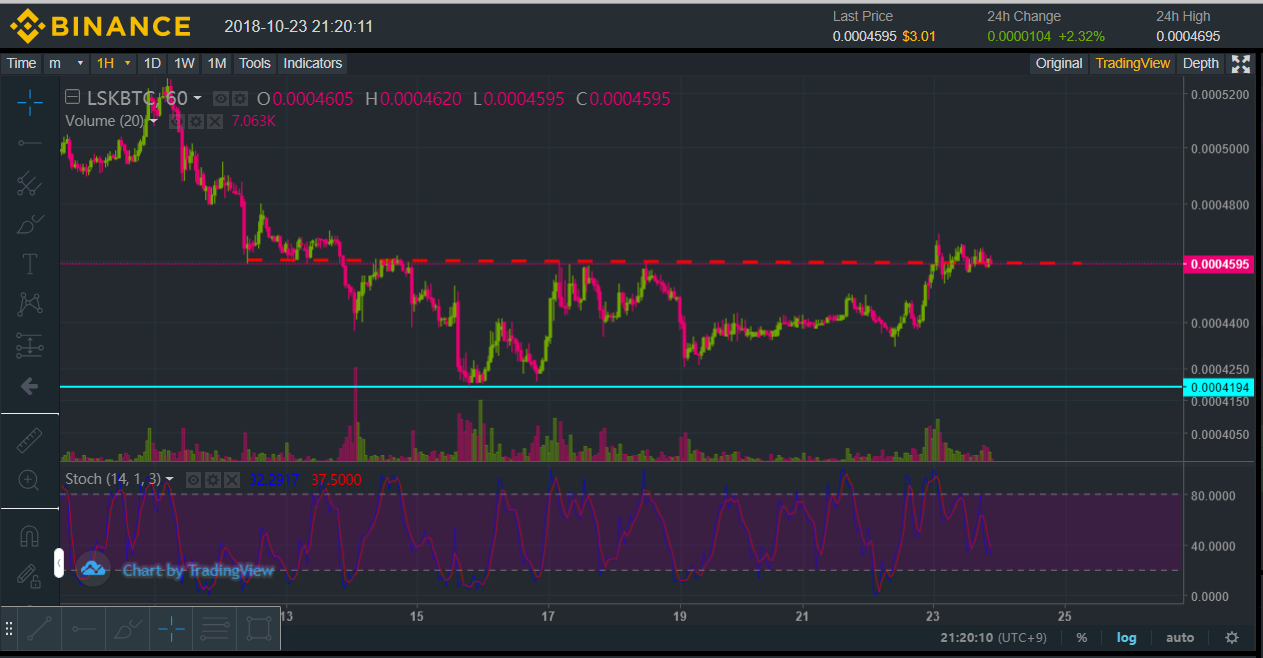
Task: Open the Indicators menu
Action: [x=313, y=63]
